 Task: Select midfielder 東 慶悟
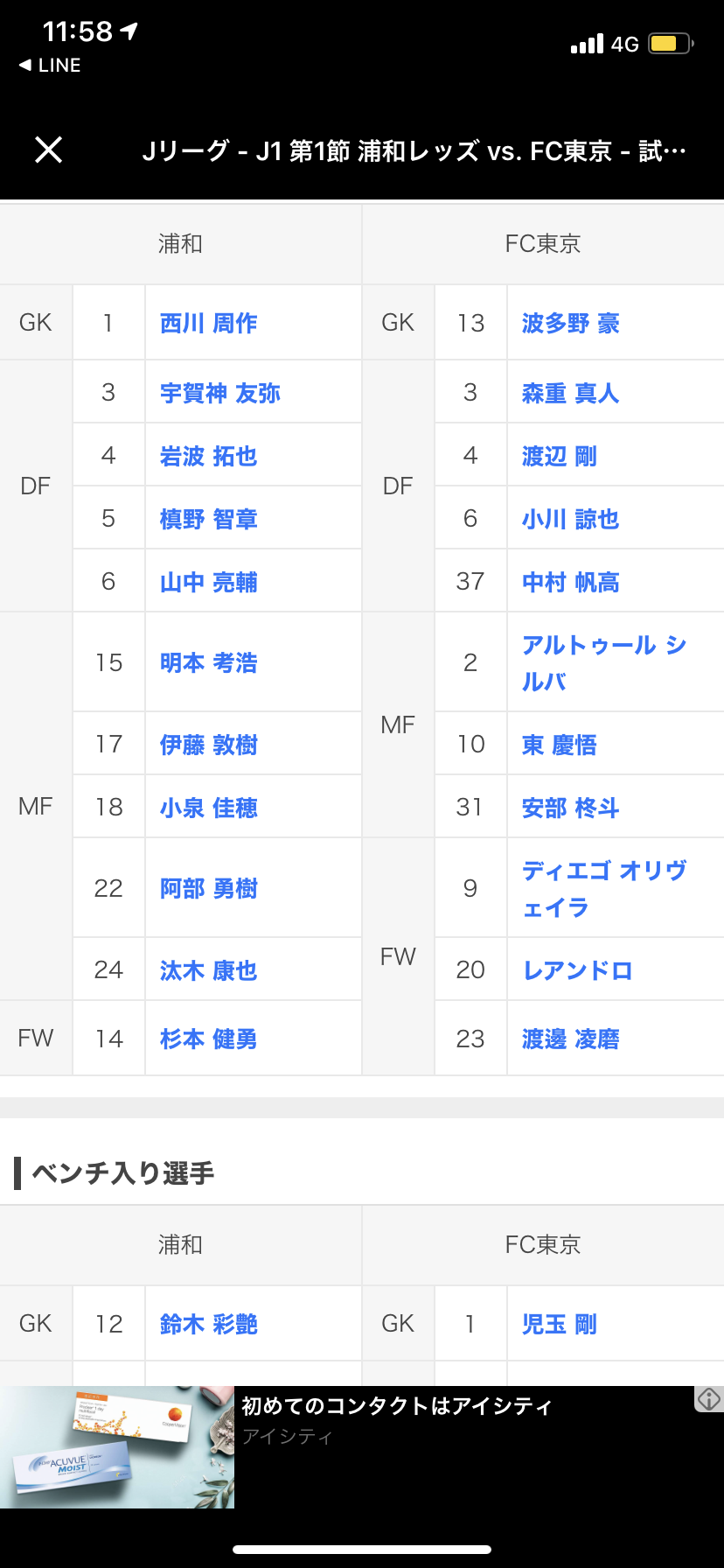[560, 745]
